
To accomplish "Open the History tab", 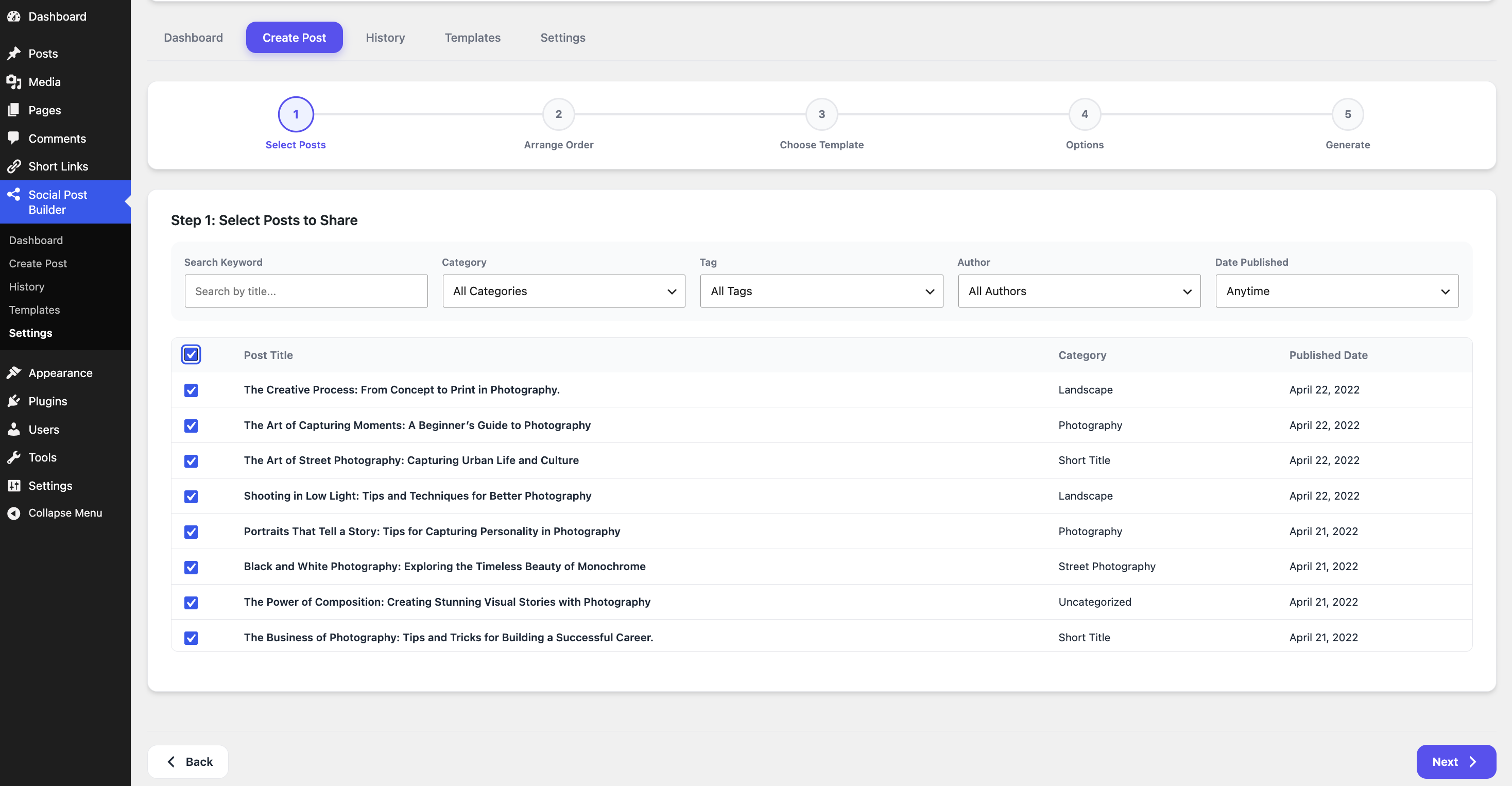I will [x=385, y=38].
